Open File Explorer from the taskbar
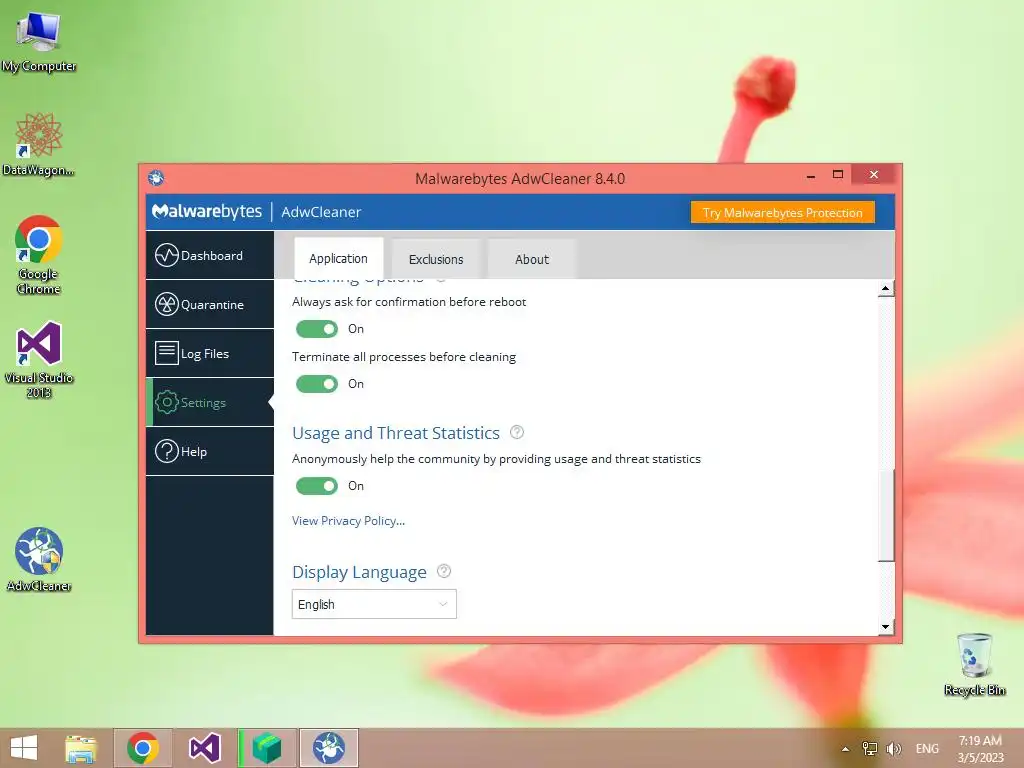 pos(81,748)
